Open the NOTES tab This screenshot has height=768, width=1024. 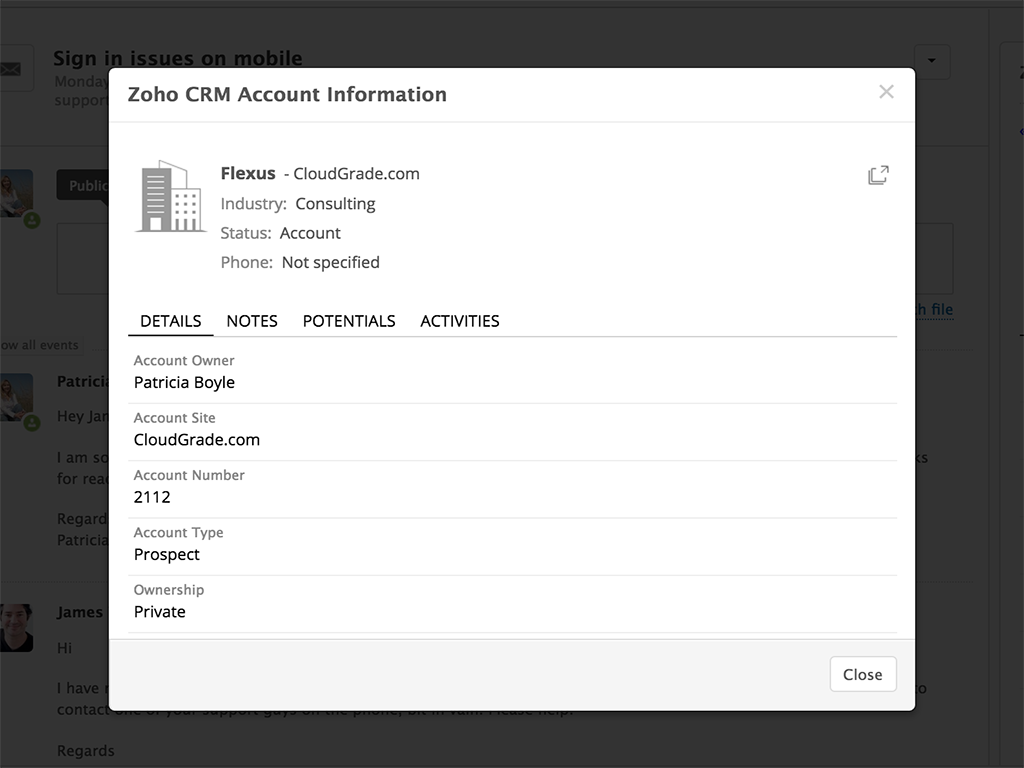pyautogui.click(x=252, y=321)
